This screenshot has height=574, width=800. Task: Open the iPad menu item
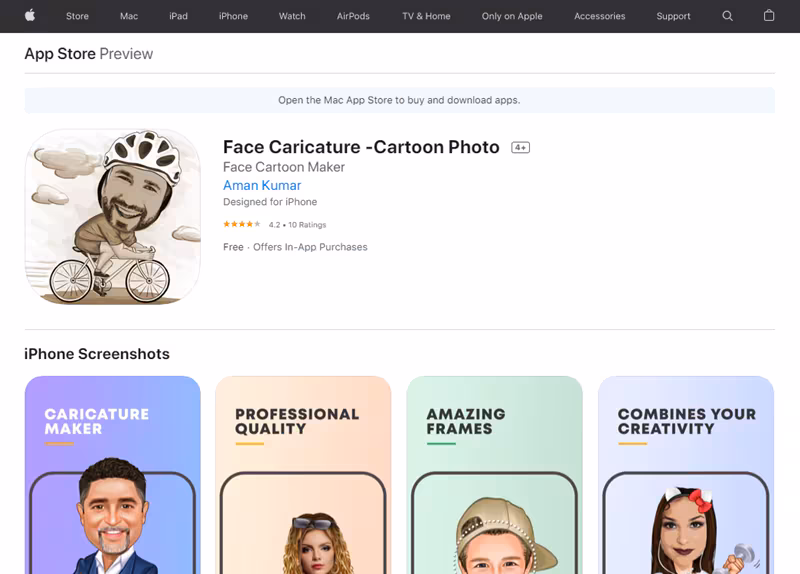pyautogui.click(x=178, y=16)
